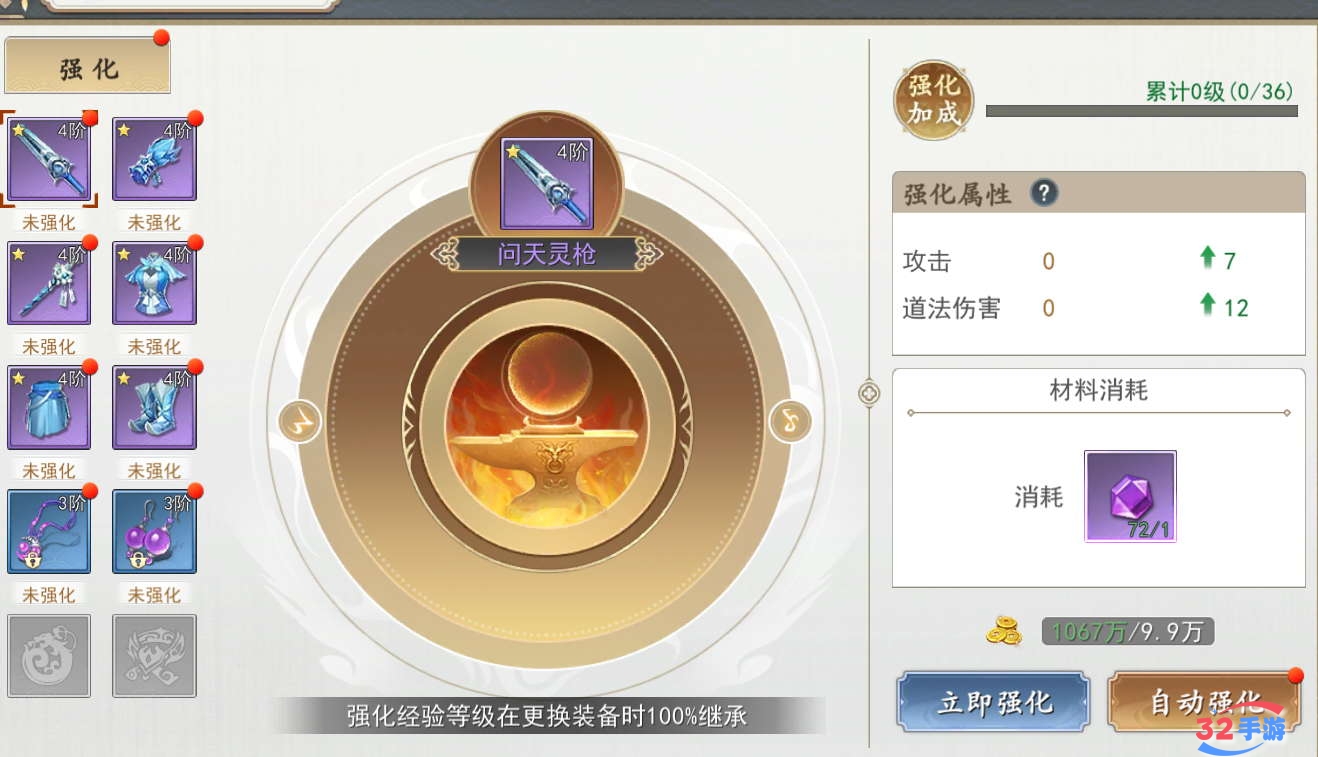Select the purple necklace slot
This screenshot has width=1318, height=757.
click(x=49, y=531)
